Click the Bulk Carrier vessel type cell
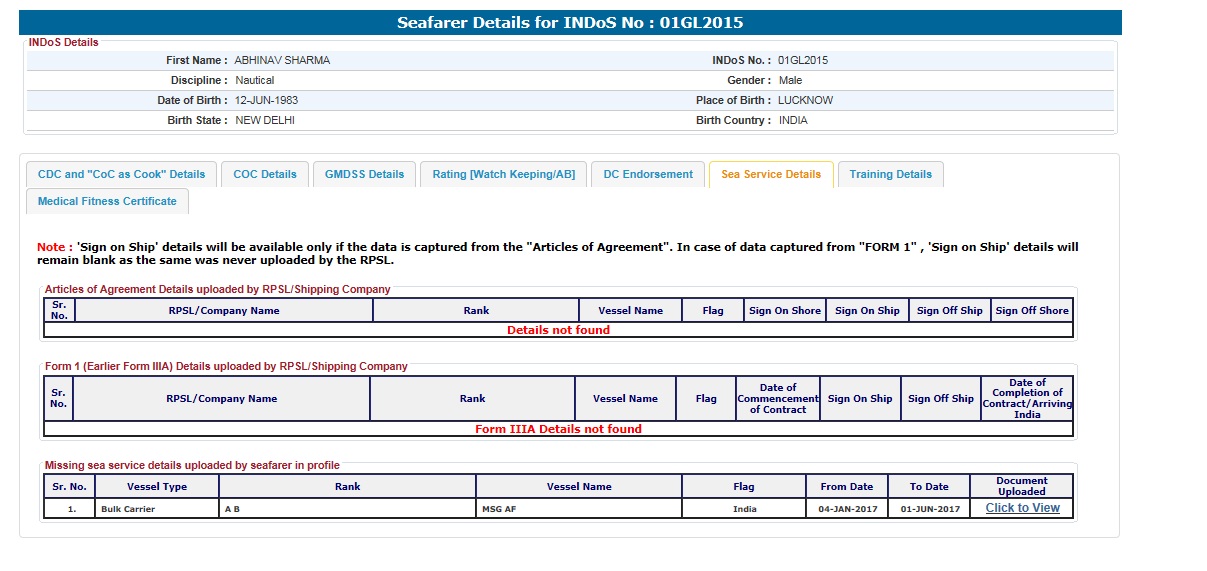This screenshot has height=571, width=1207. point(128,509)
